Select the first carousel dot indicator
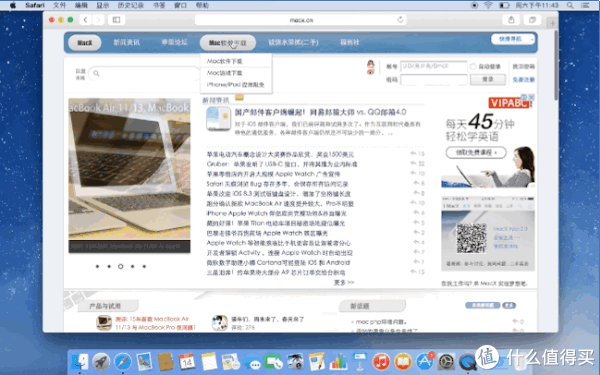 (x=97, y=266)
